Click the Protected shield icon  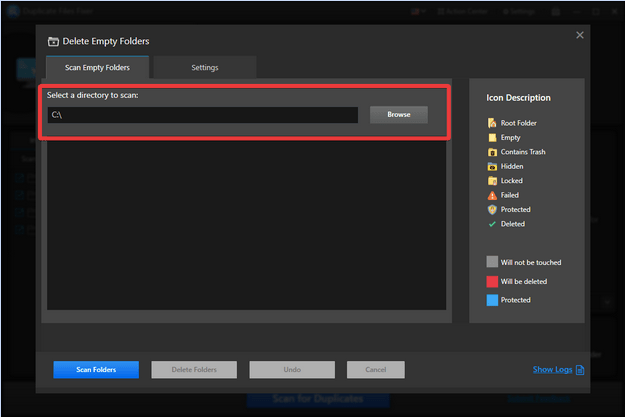click(492, 209)
